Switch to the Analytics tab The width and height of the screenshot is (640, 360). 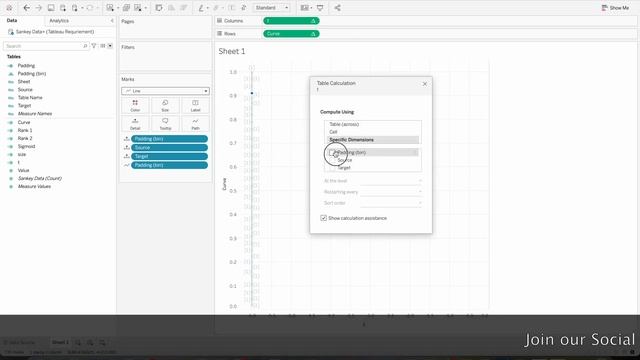click(59, 20)
